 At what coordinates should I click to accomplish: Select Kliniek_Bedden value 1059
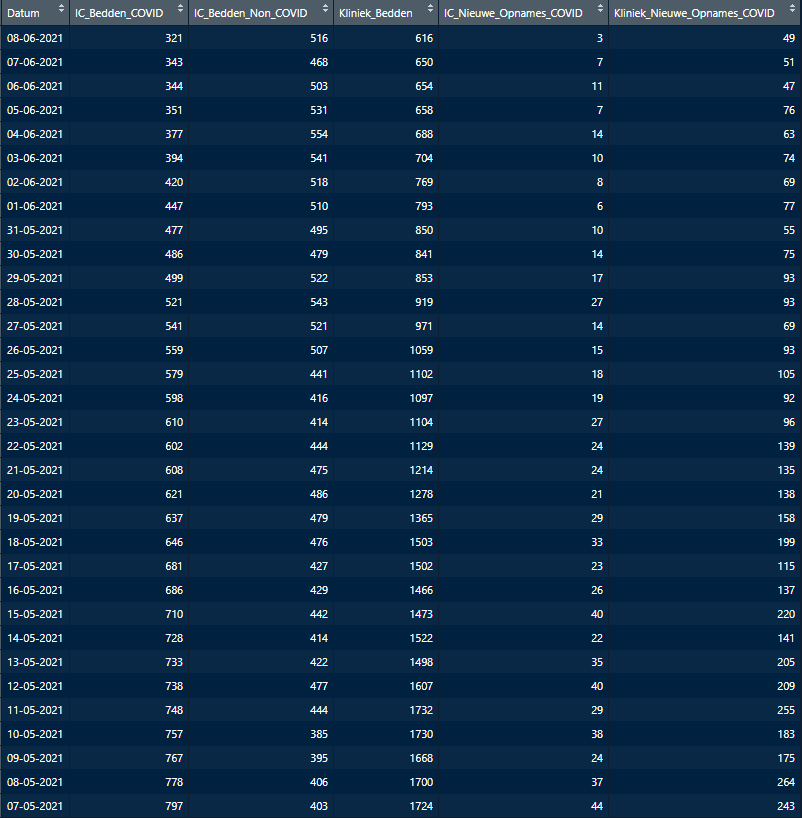[x=421, y=350]
